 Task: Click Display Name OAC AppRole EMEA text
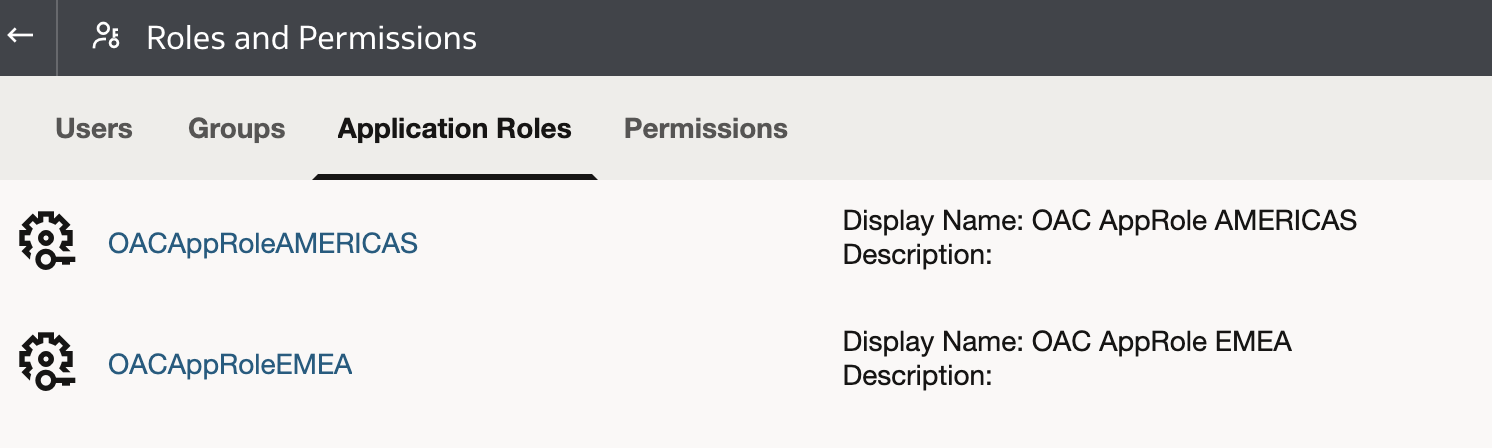point(1068,343)
